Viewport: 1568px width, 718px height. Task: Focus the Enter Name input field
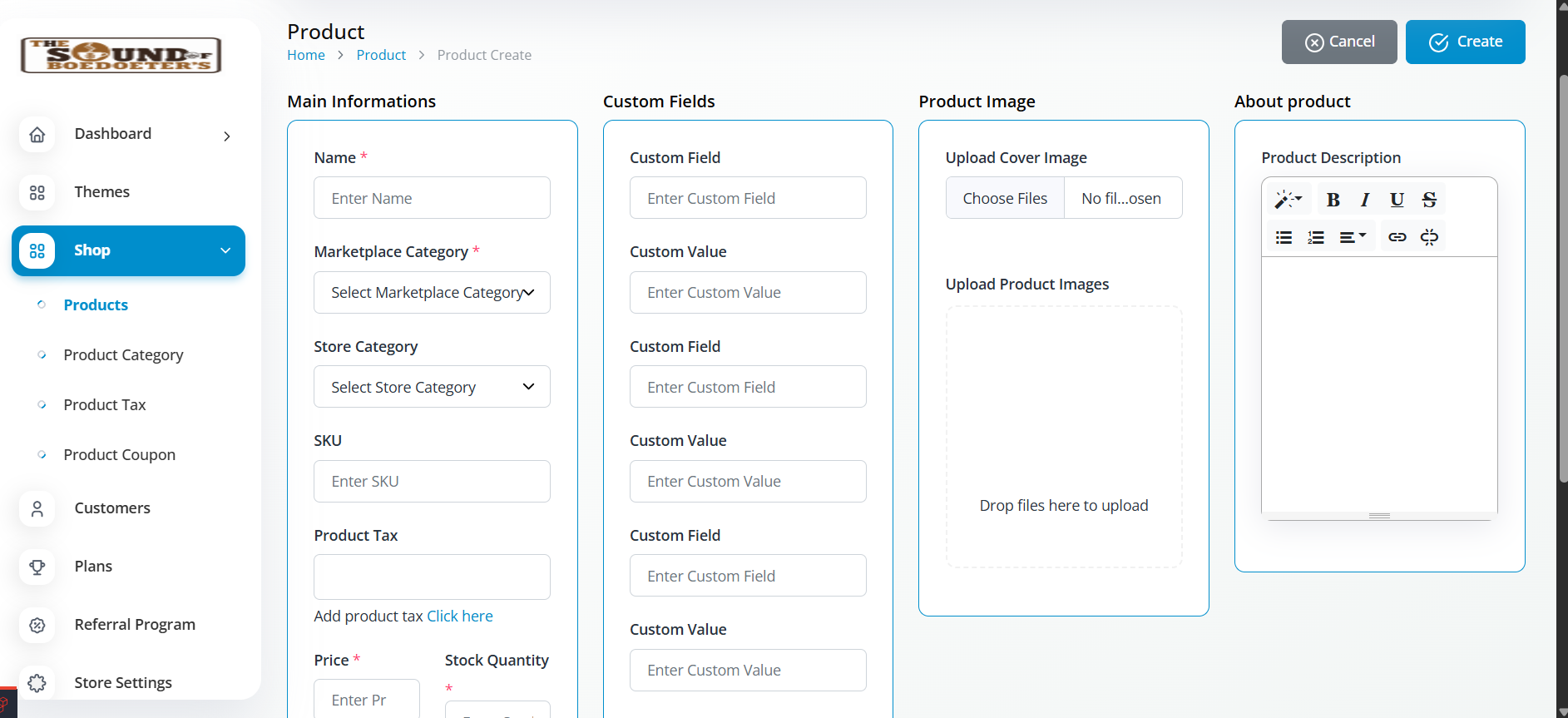[x=432, y=198]
